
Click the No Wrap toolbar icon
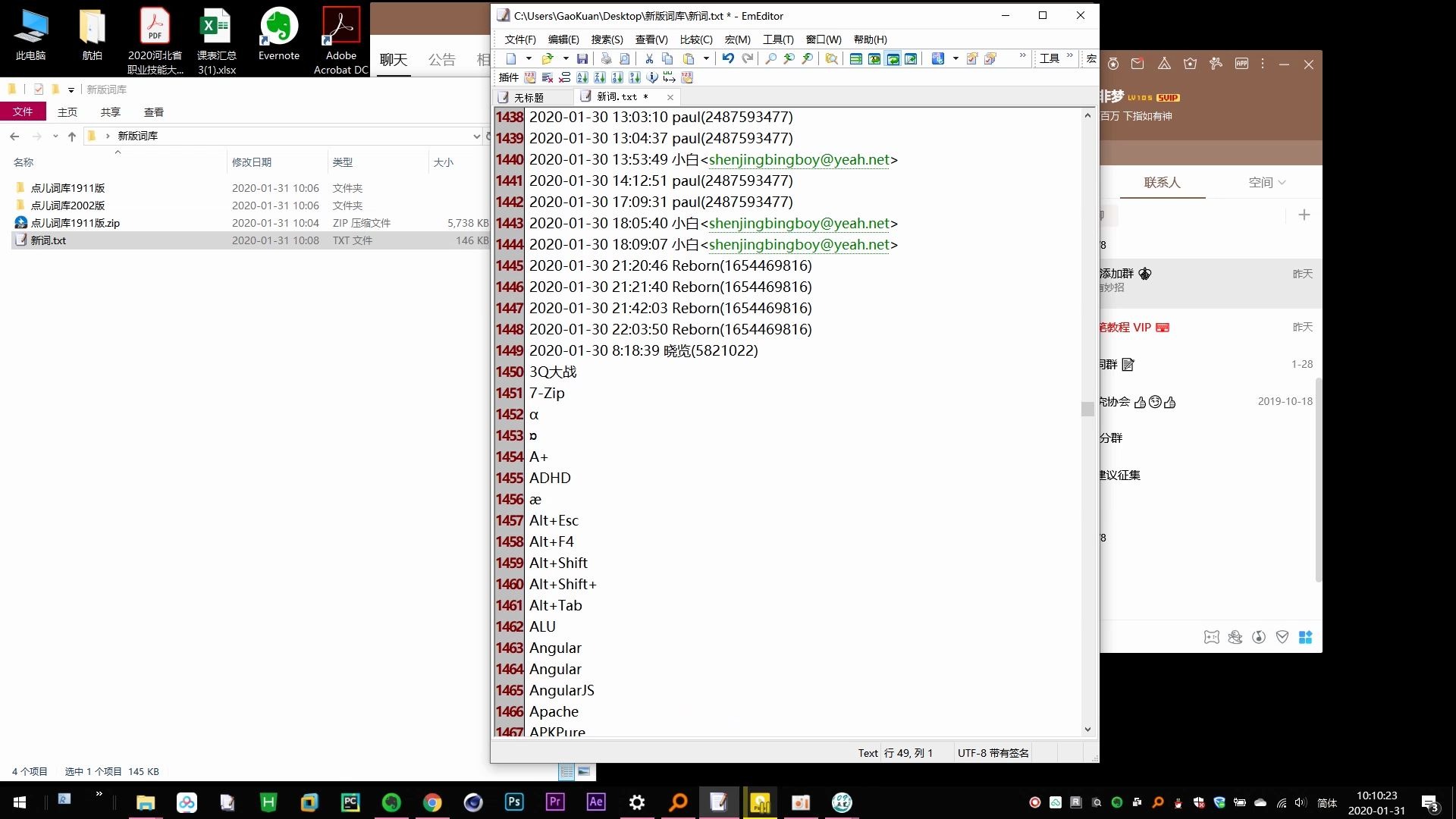(x=856, y=58)
